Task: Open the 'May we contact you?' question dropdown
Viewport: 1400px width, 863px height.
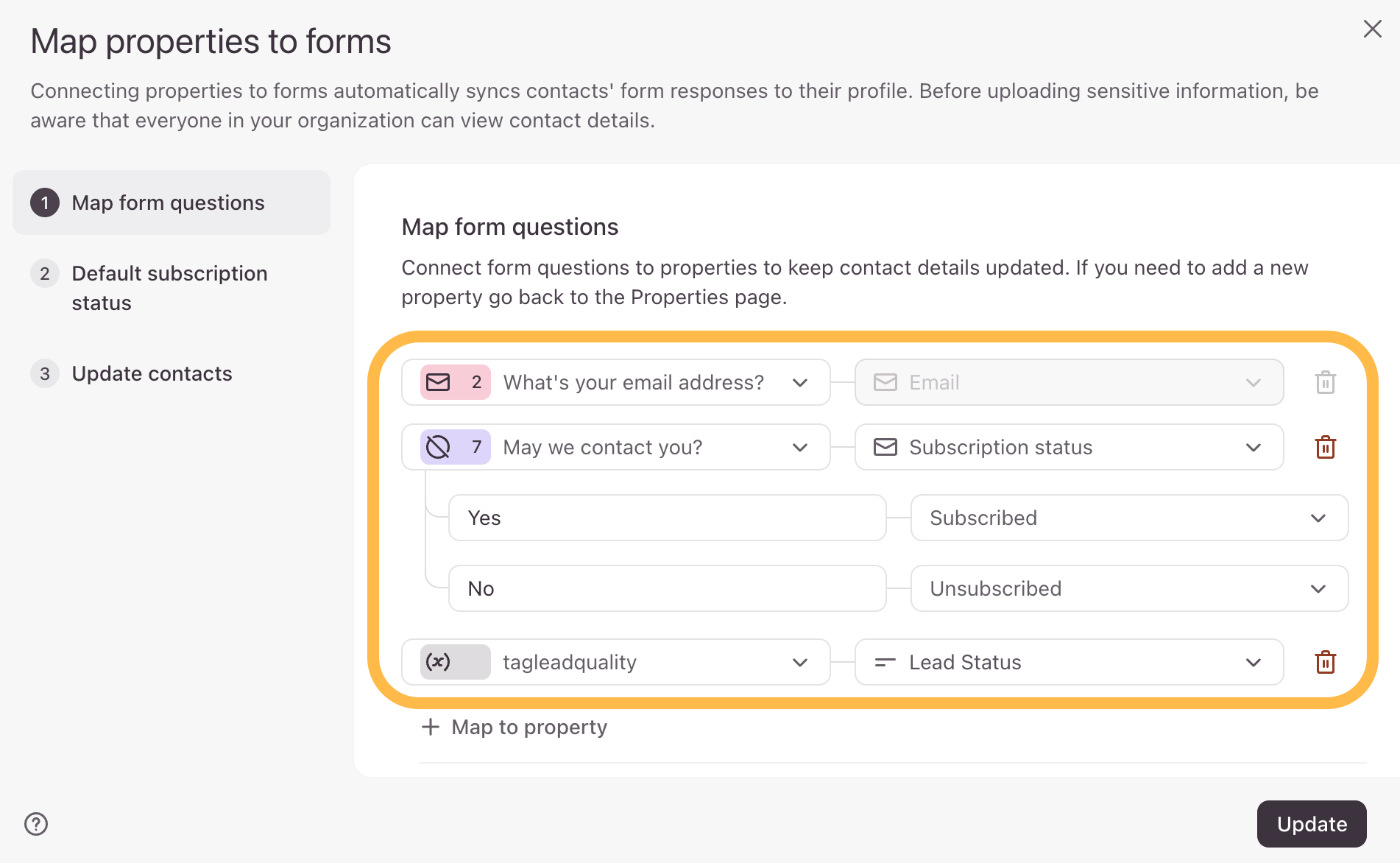Action: (x=800, y=447)
